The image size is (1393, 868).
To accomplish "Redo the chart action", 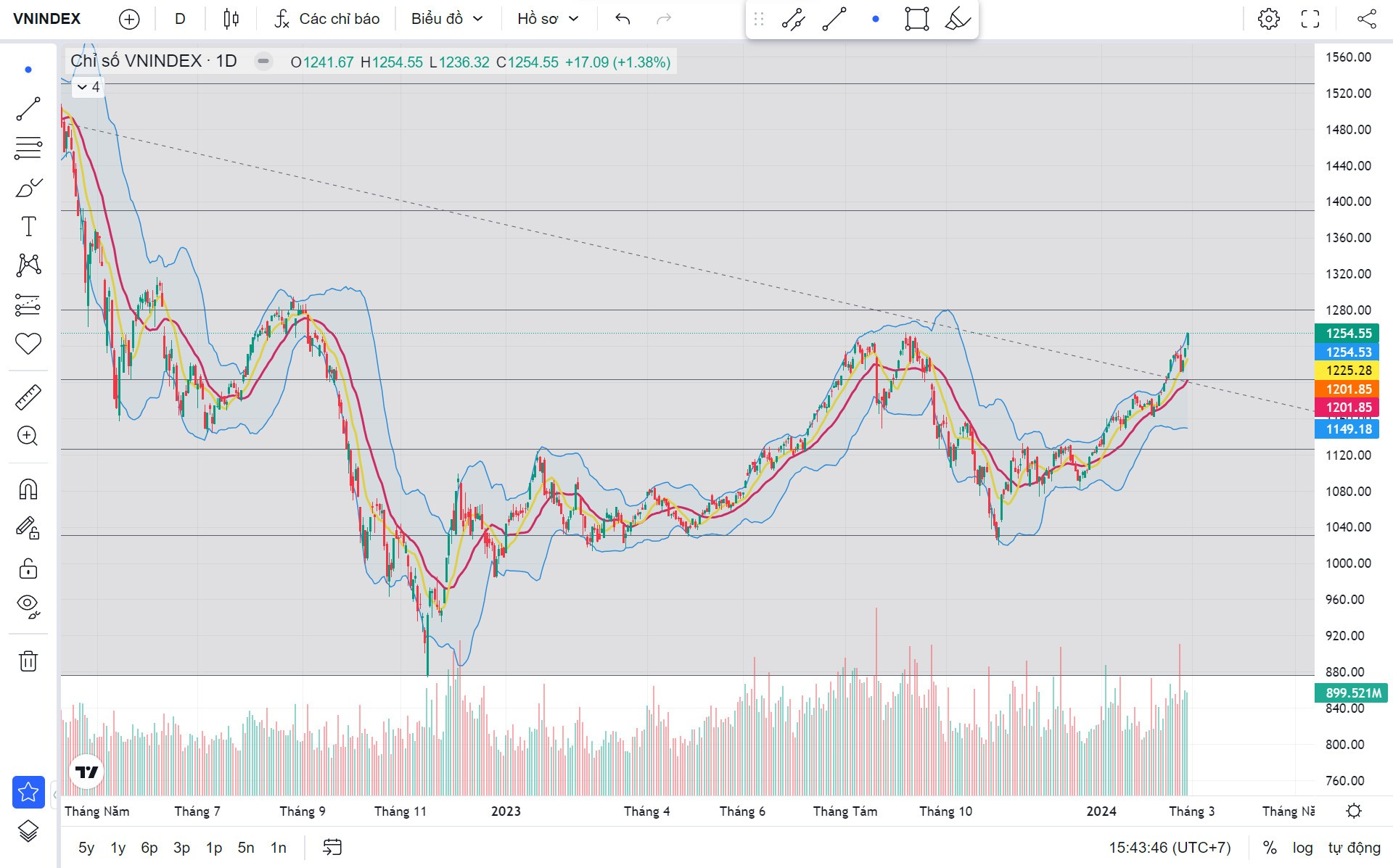I will point(664,19).
